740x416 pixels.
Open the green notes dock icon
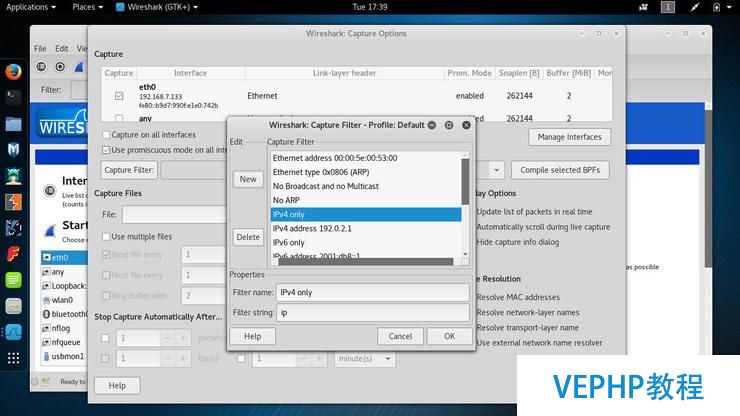coord(13,280)
